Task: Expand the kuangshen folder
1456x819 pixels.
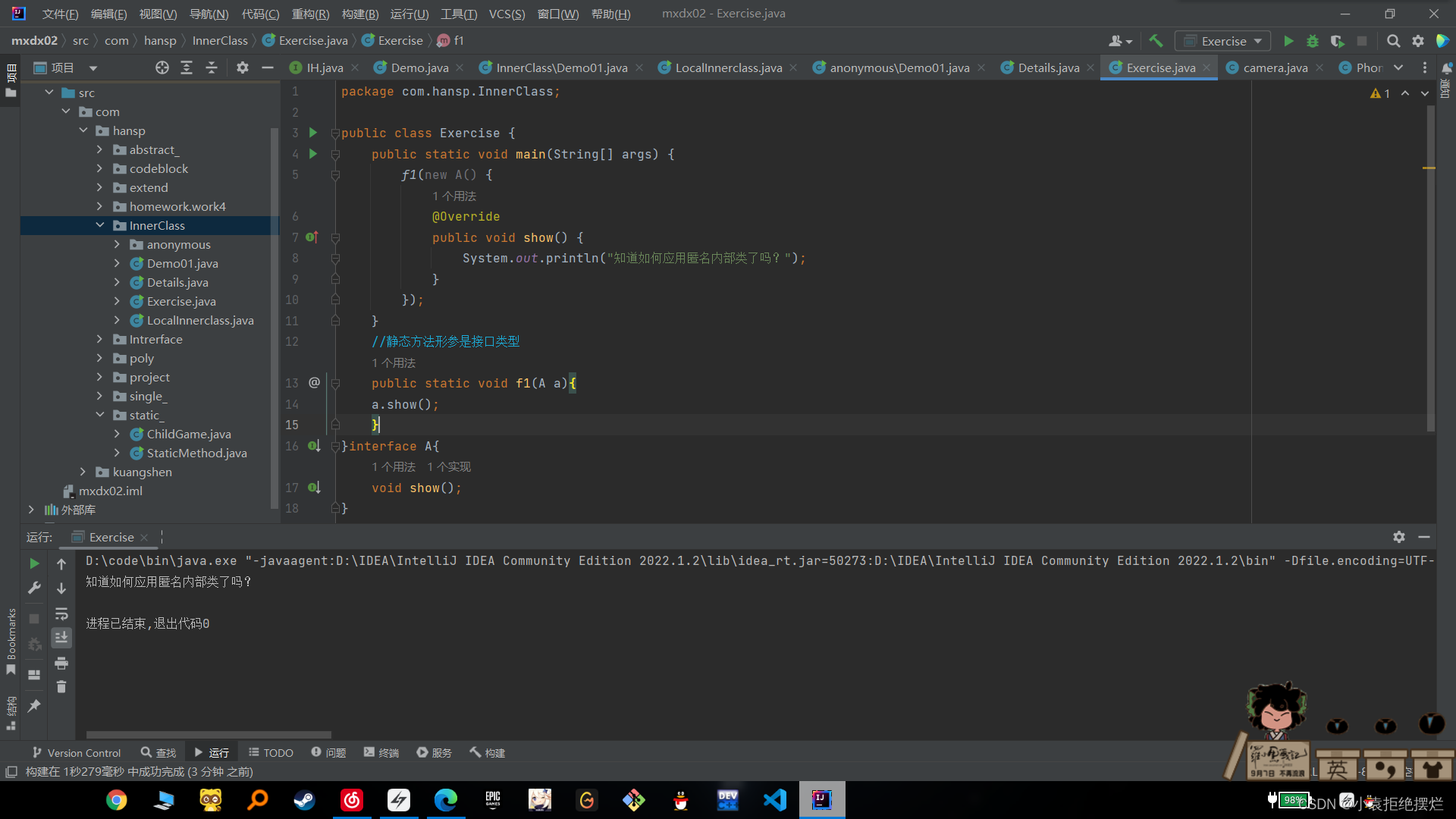Action: tap(83, 472)
